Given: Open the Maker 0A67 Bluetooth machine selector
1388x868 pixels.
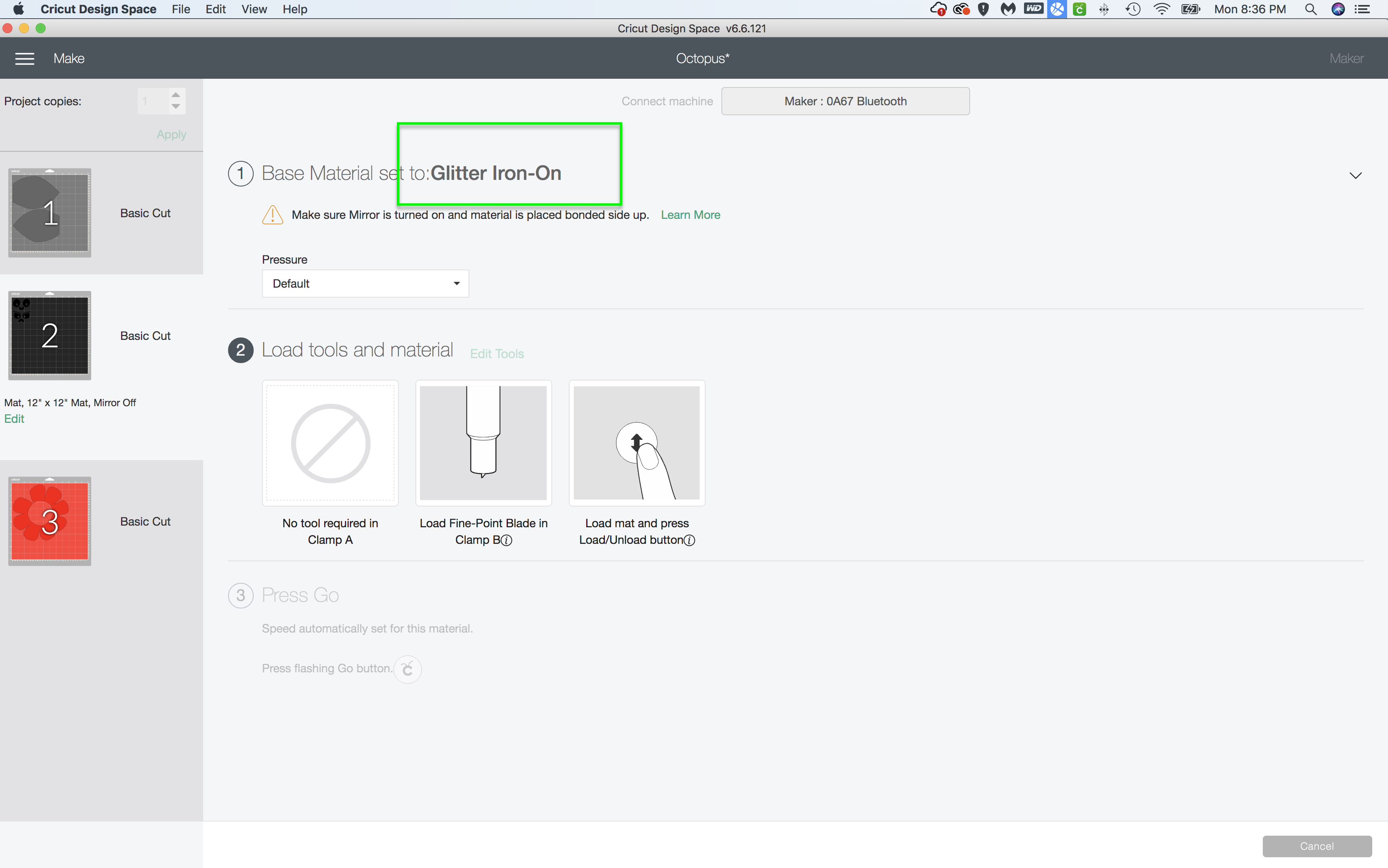Looking at the screenshot, I should [845, 102].
